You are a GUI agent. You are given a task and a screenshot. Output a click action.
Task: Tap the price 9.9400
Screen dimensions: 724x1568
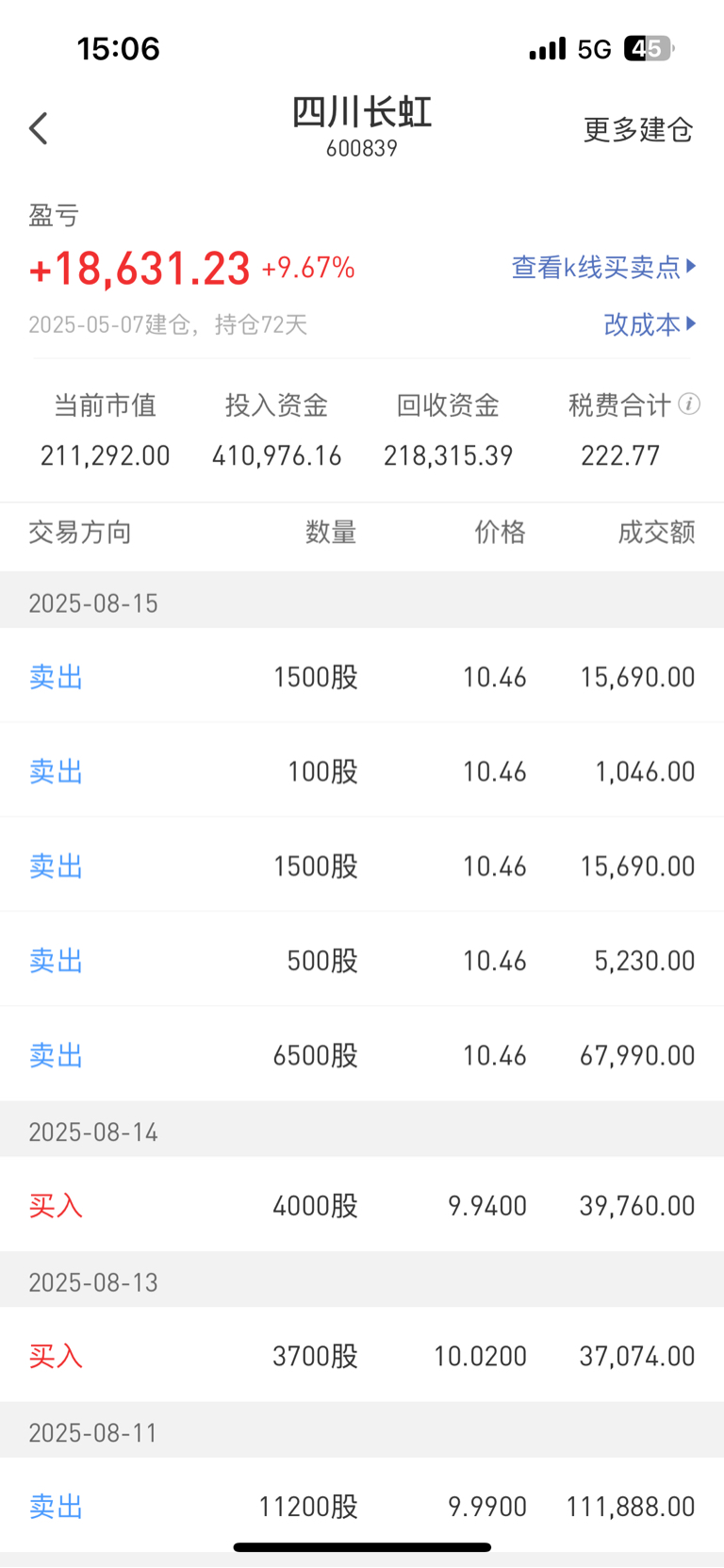(487, 1206)
